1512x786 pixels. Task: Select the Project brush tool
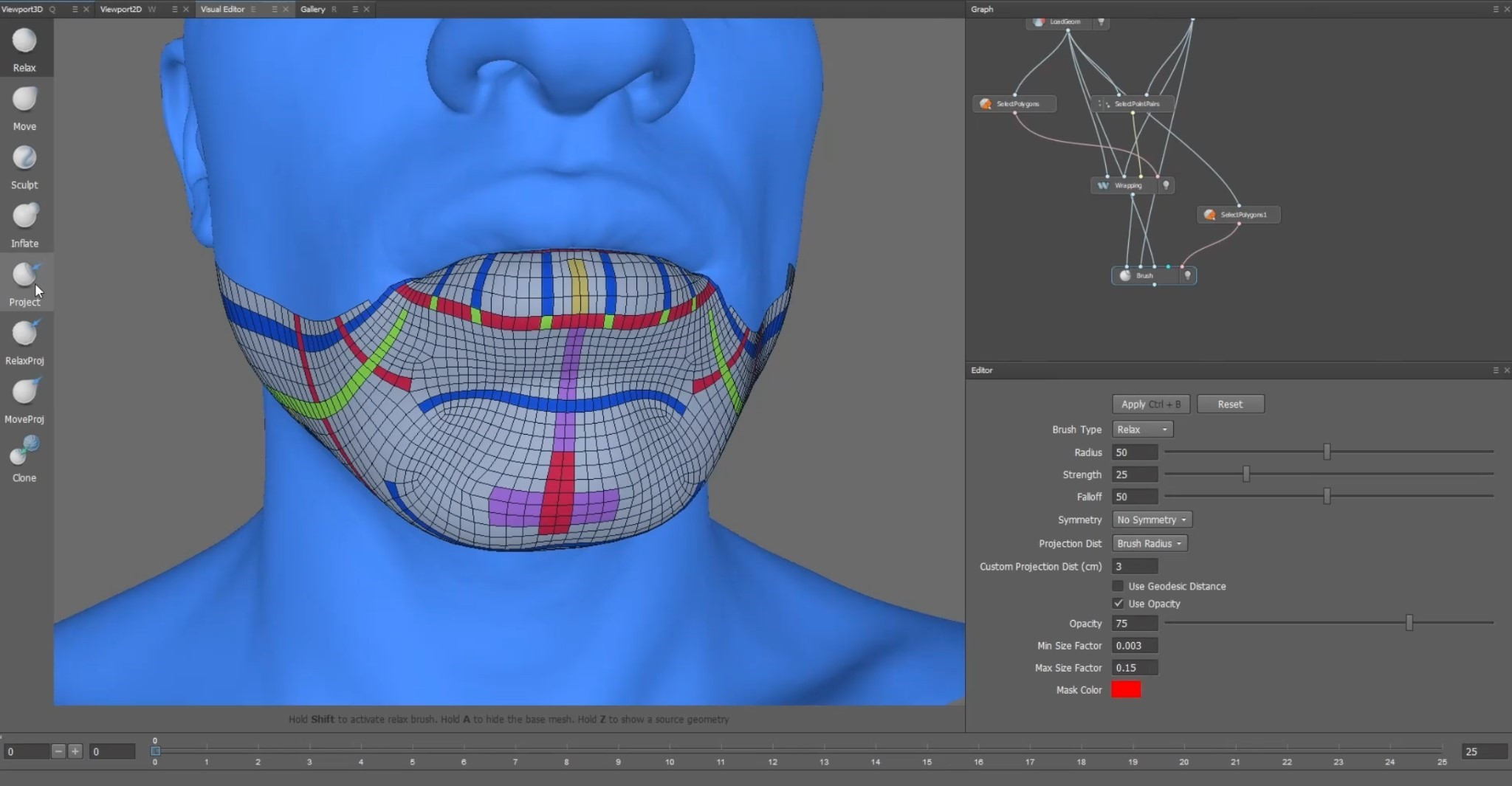click(24, 283)
